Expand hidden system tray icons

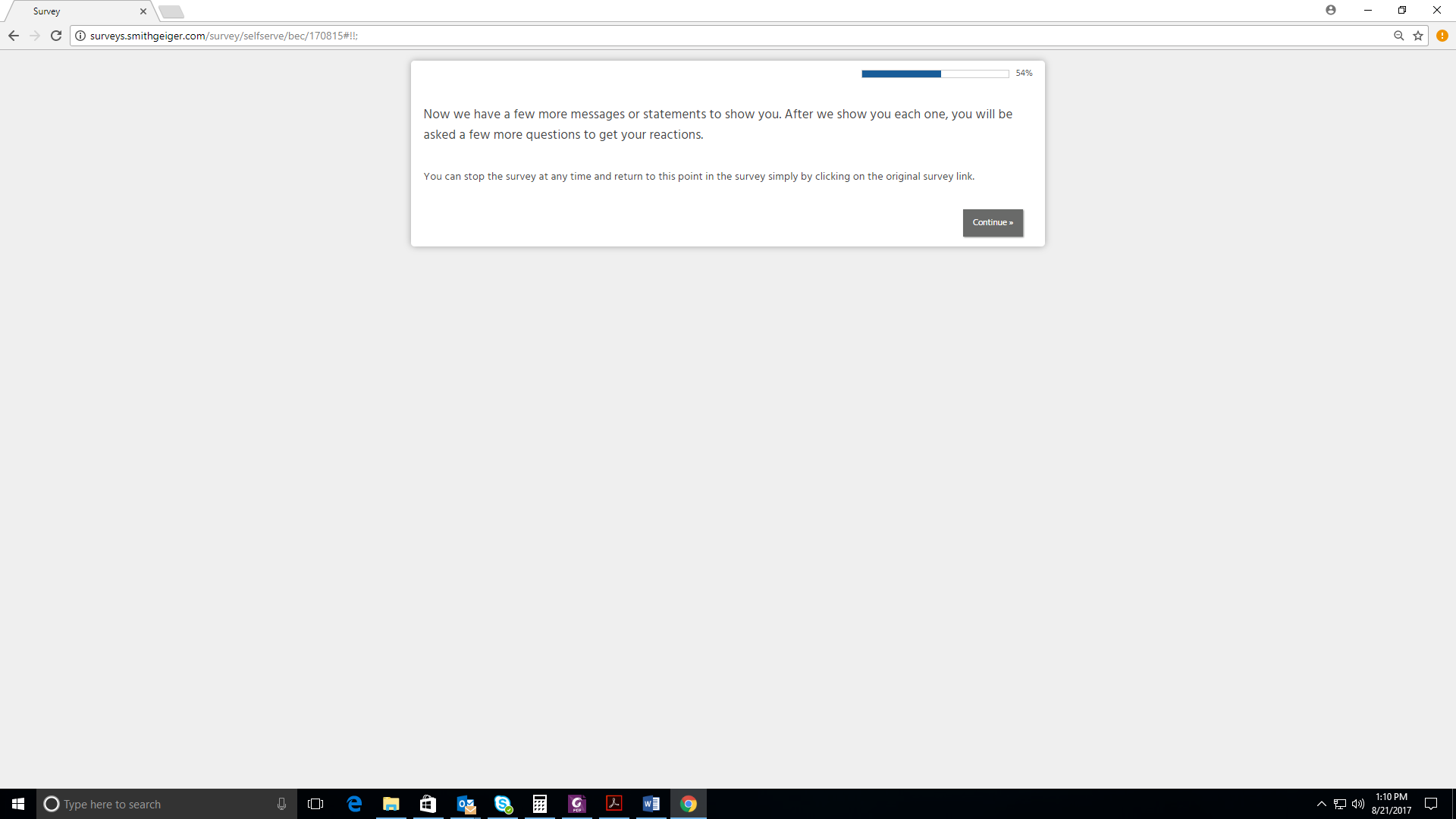[1322, 804]
